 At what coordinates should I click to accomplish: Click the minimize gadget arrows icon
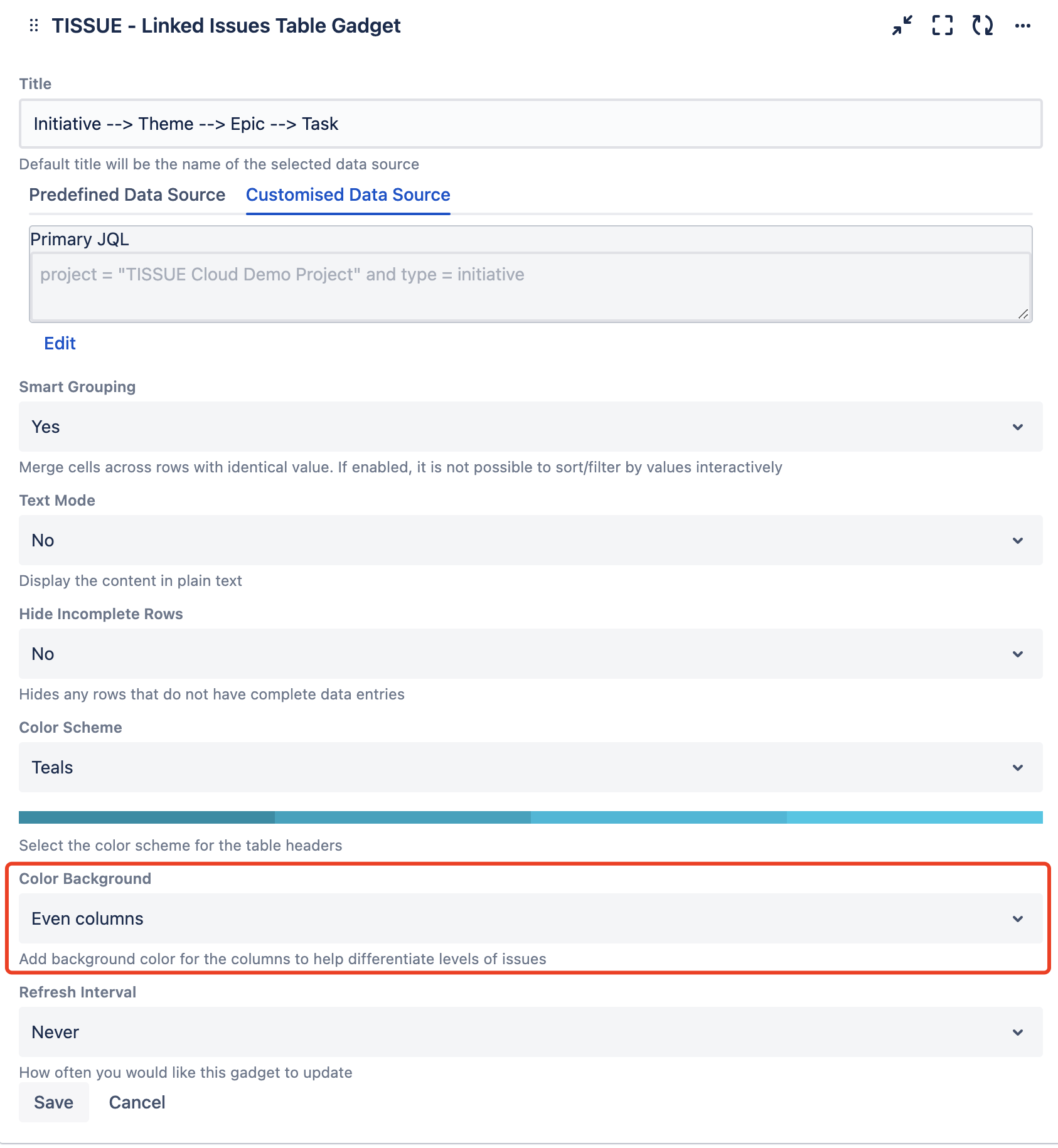click(x=902, y=26)
